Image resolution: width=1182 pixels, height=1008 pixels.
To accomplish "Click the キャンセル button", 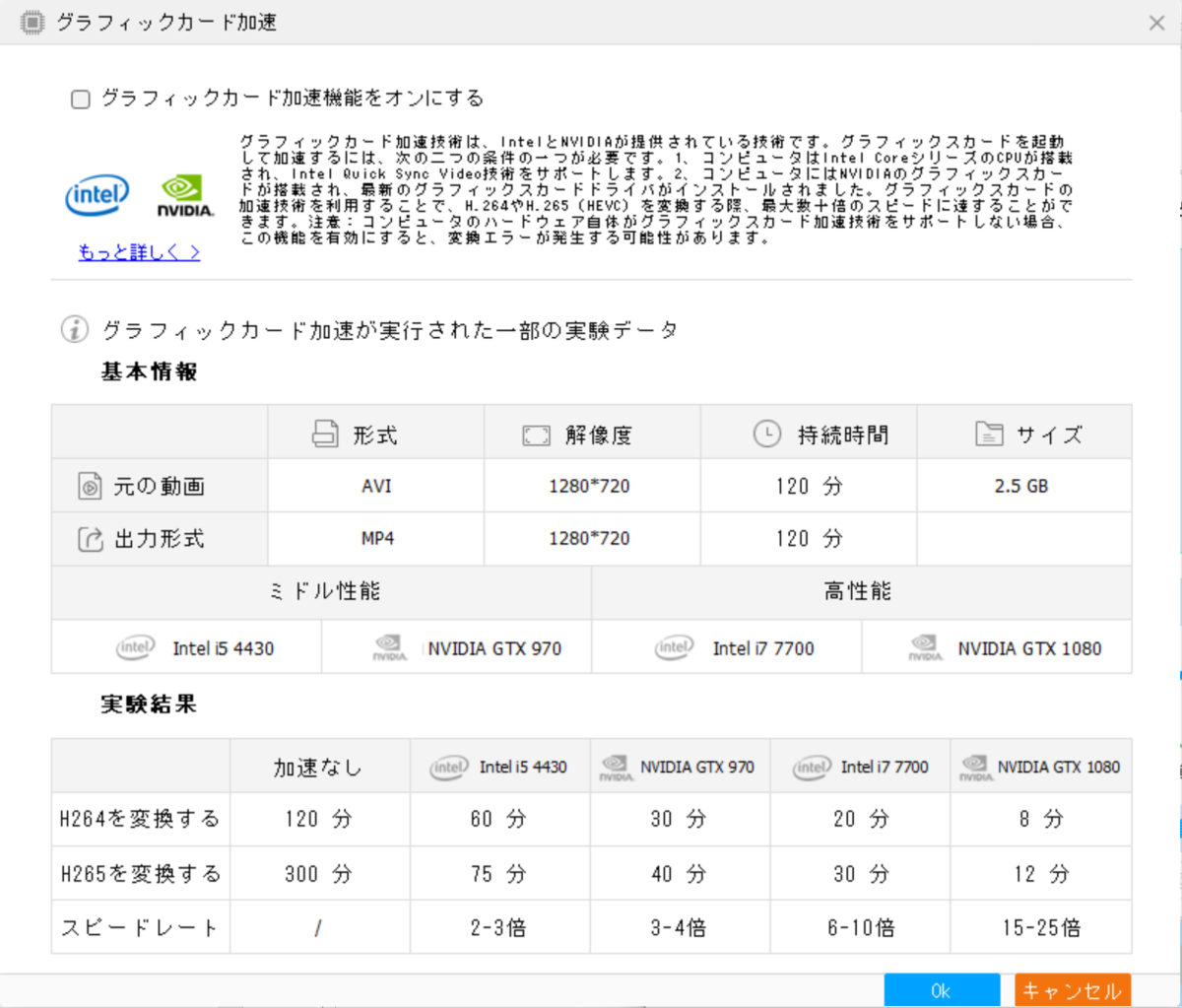I will (x=1072, y=990).
